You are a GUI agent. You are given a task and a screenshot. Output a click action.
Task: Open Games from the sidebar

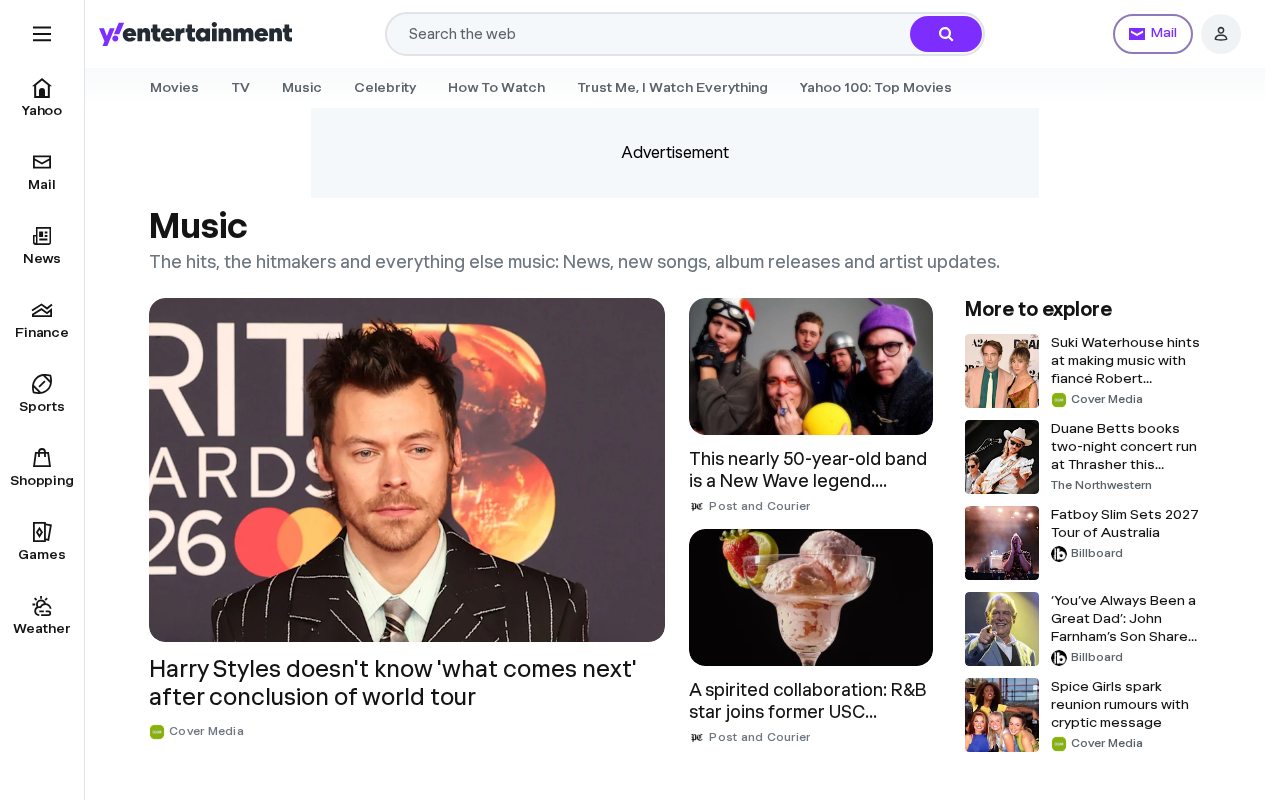42,542
